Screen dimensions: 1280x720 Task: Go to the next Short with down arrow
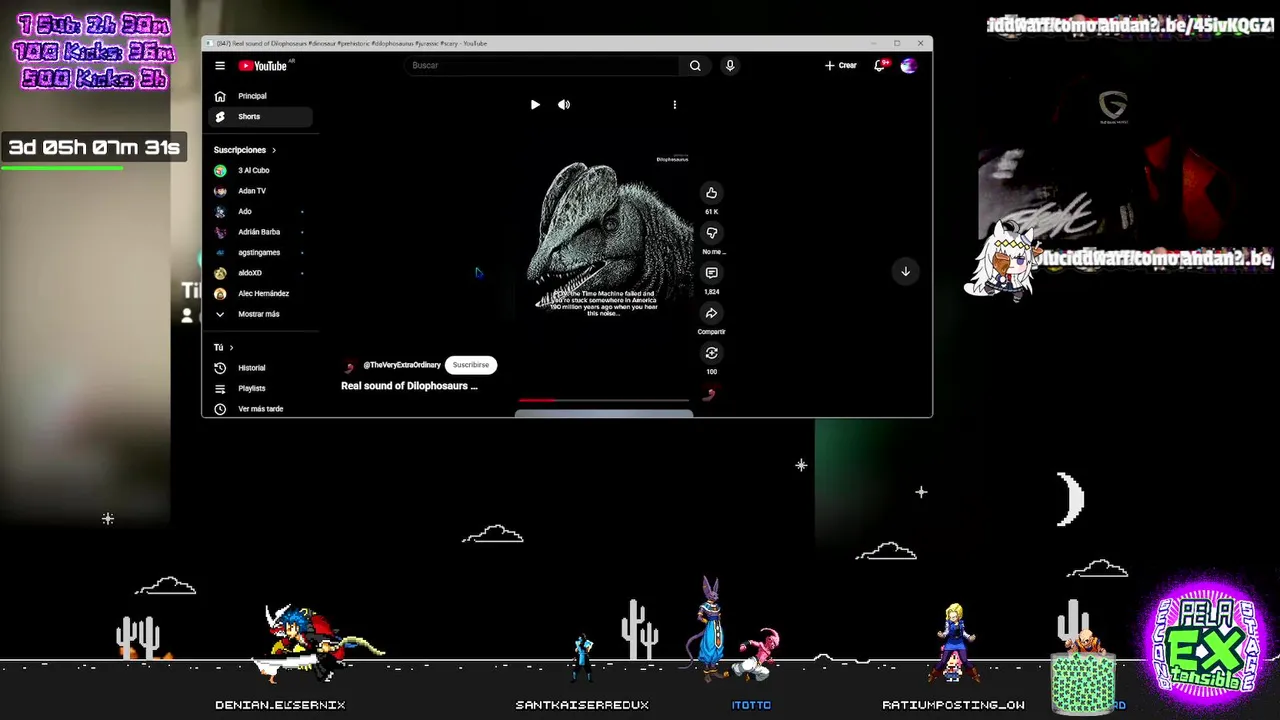click(905, 272)
